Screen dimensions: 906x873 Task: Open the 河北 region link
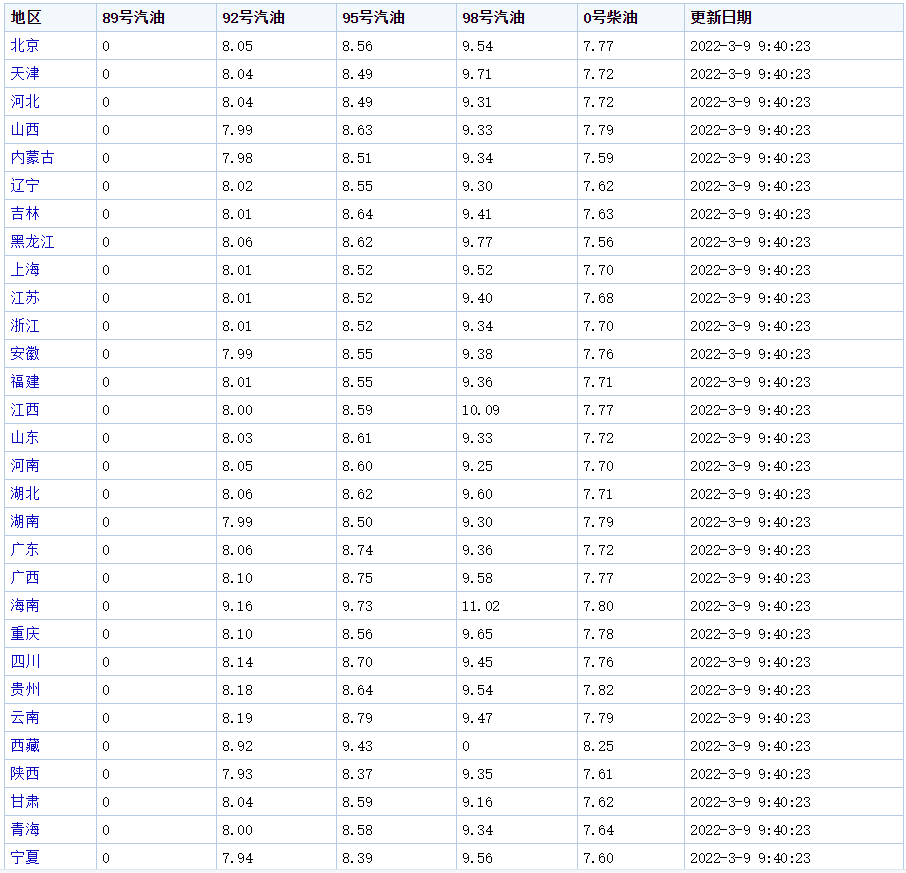[x=25, y=102]
